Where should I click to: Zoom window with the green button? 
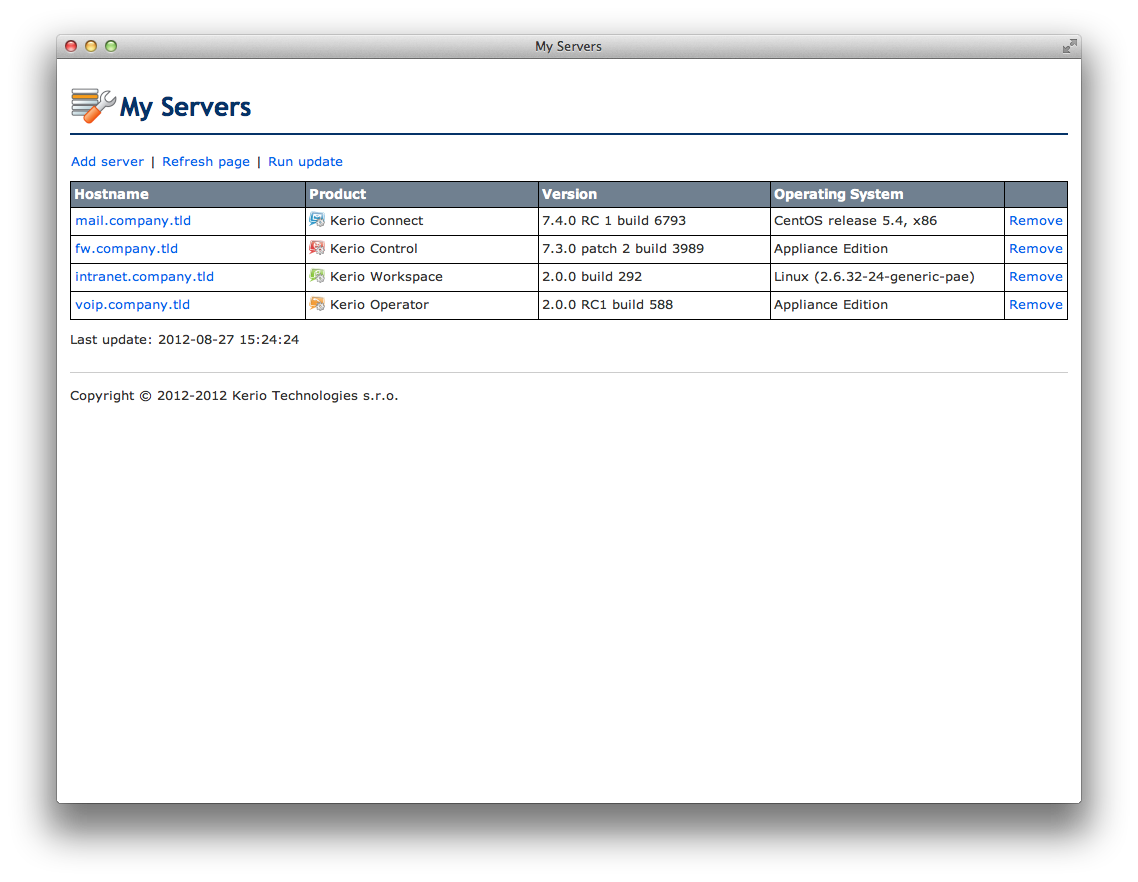coord(111,46)
